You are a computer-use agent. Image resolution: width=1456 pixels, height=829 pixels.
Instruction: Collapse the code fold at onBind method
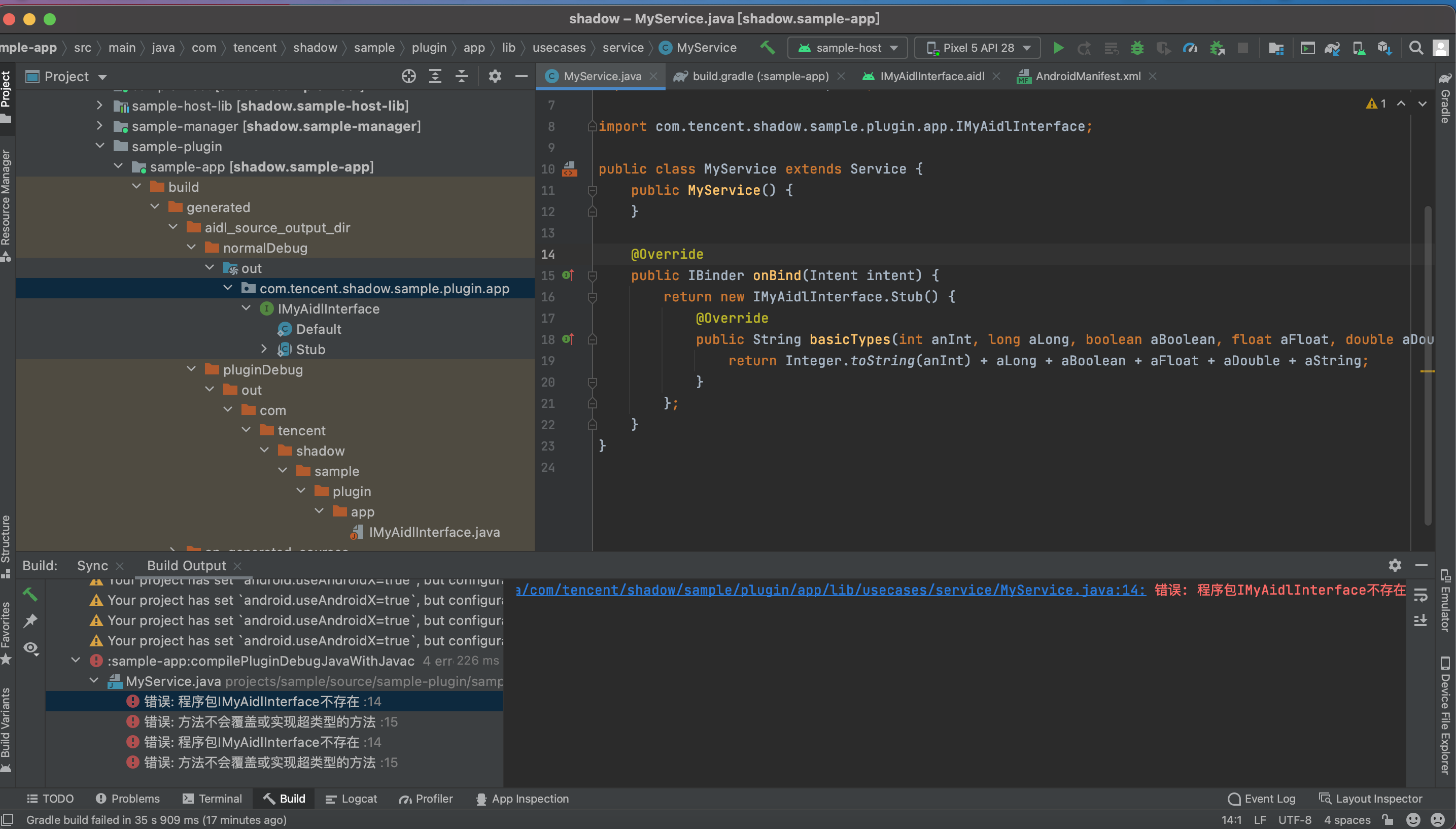point(593,275)
